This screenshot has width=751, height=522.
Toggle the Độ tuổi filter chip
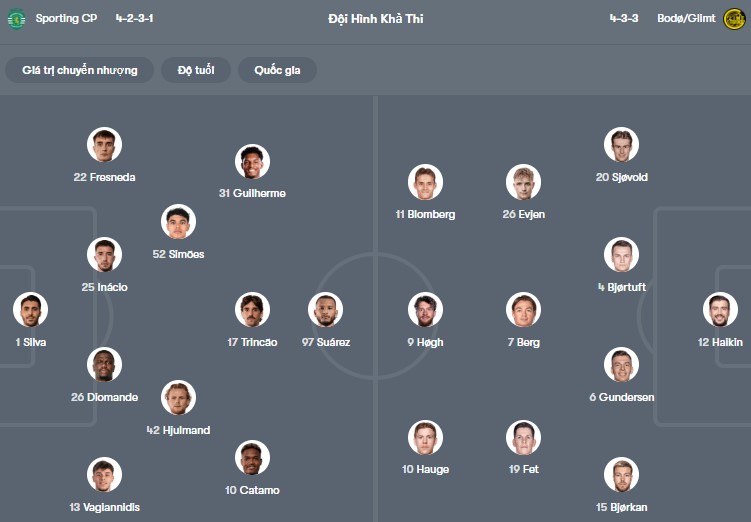(196, 70)
